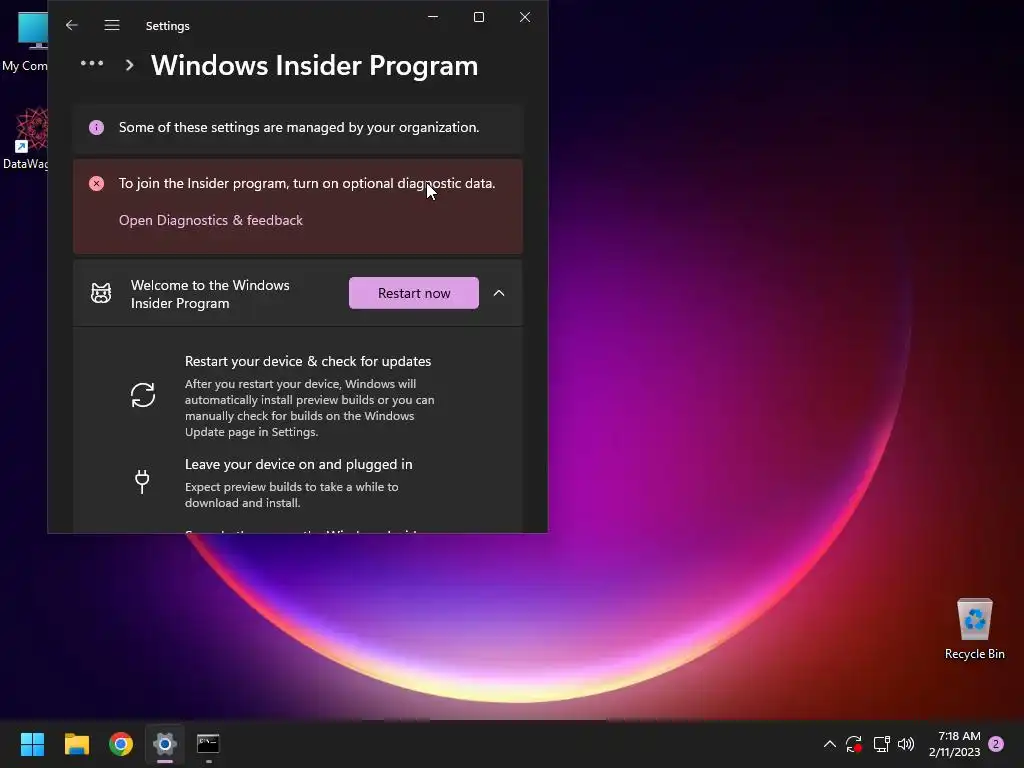1024x768 pixels.
Task: Click 'Restart your device & check for updates' heading
Action: [x=308, y=361]
